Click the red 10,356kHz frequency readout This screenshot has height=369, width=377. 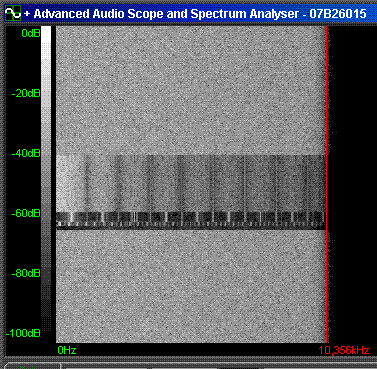click(x=344, y=350)
